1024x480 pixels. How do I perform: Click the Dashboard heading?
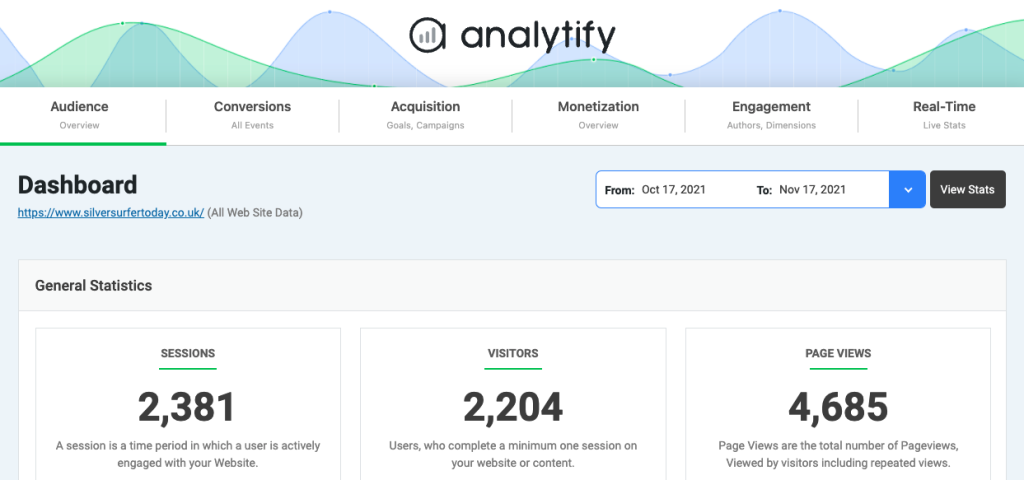tap(78, 185)
